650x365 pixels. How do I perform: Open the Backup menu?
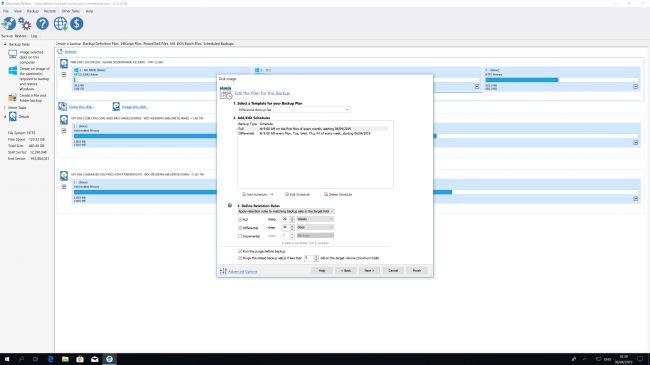(x=33, y=11)
